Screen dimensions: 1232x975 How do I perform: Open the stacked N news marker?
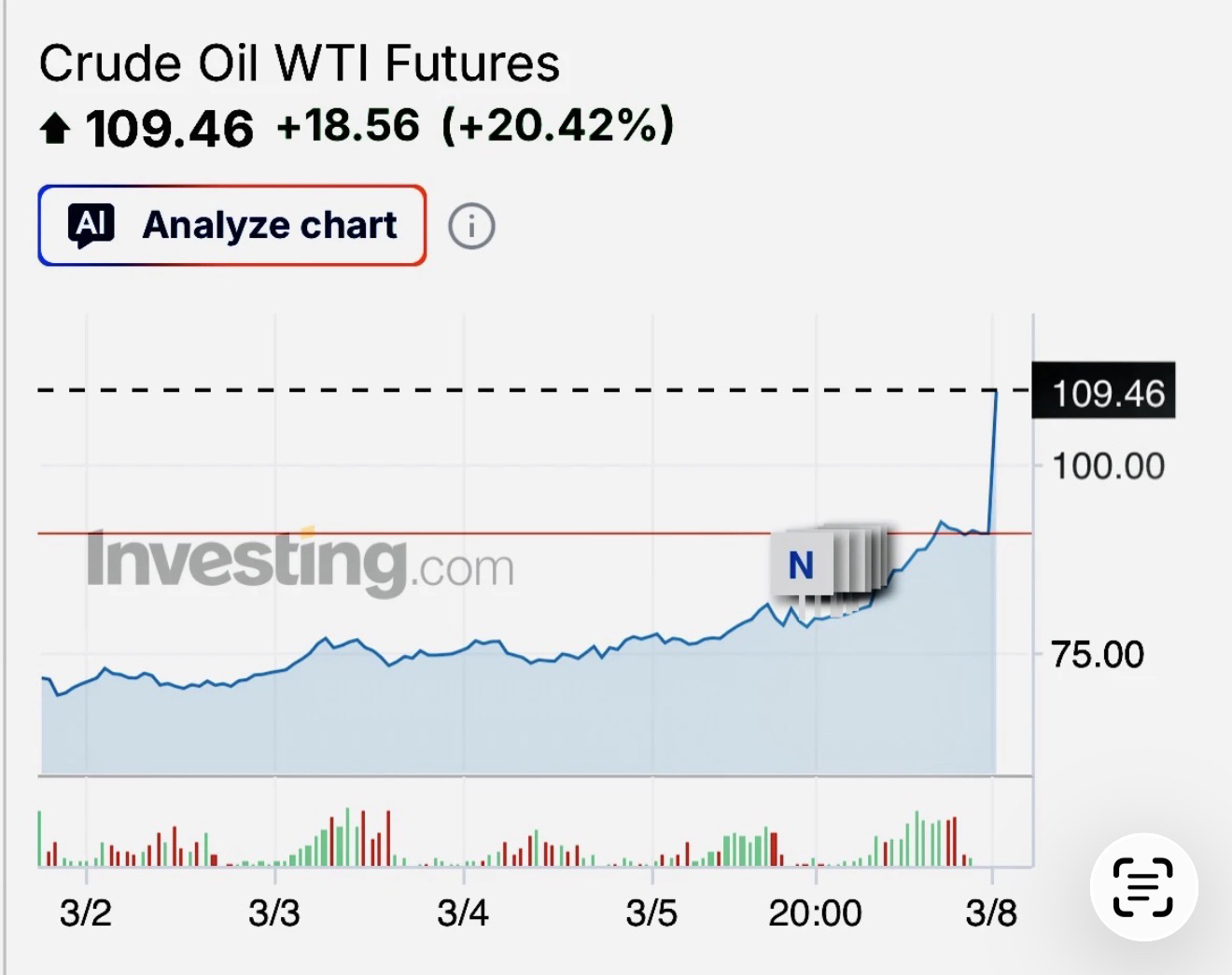pyautogui.click(x=802, y=565)
